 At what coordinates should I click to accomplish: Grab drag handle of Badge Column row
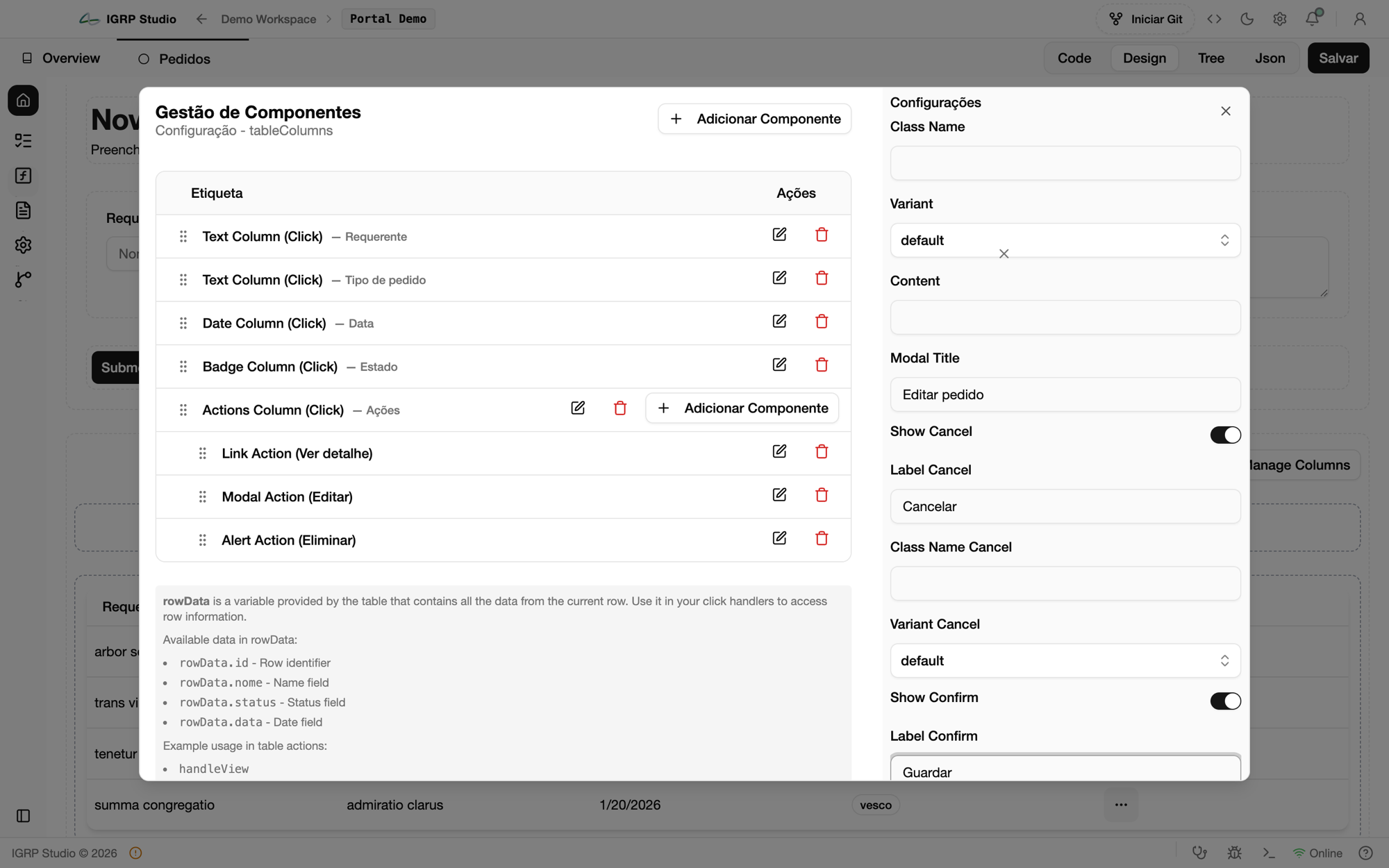pos(183,367)
